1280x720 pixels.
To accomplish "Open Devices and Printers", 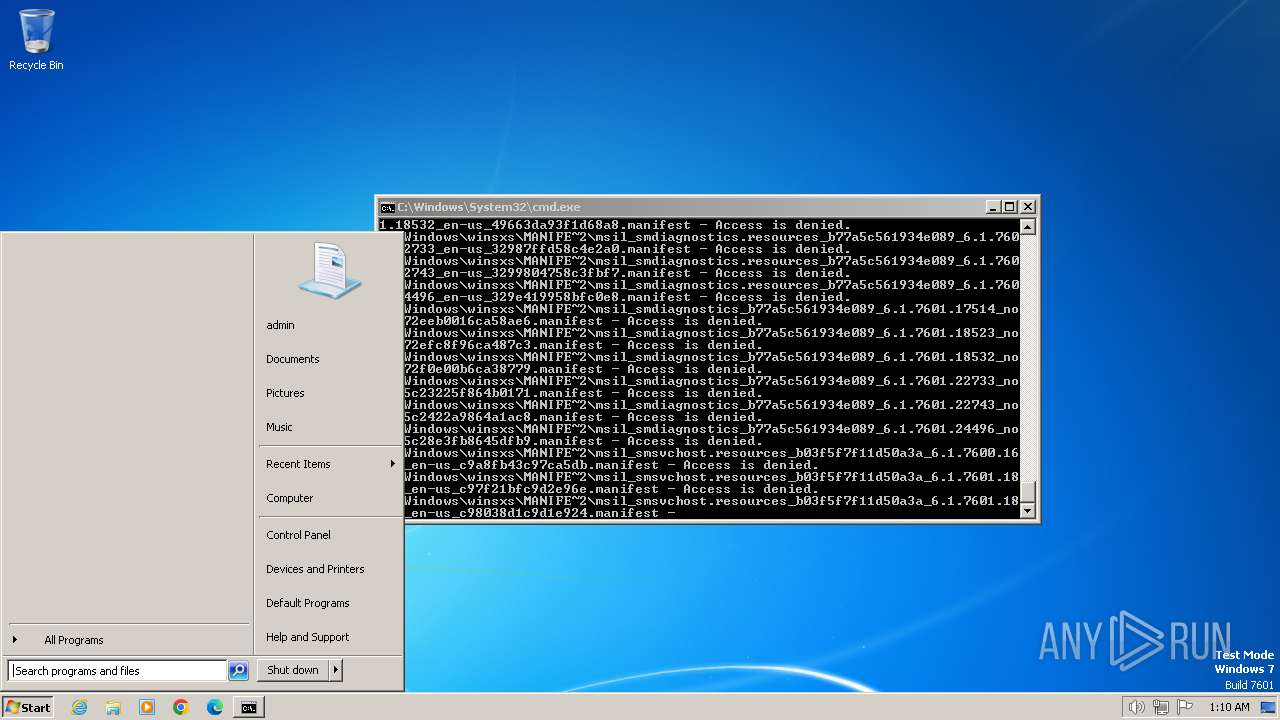I will tap(329, 569).
